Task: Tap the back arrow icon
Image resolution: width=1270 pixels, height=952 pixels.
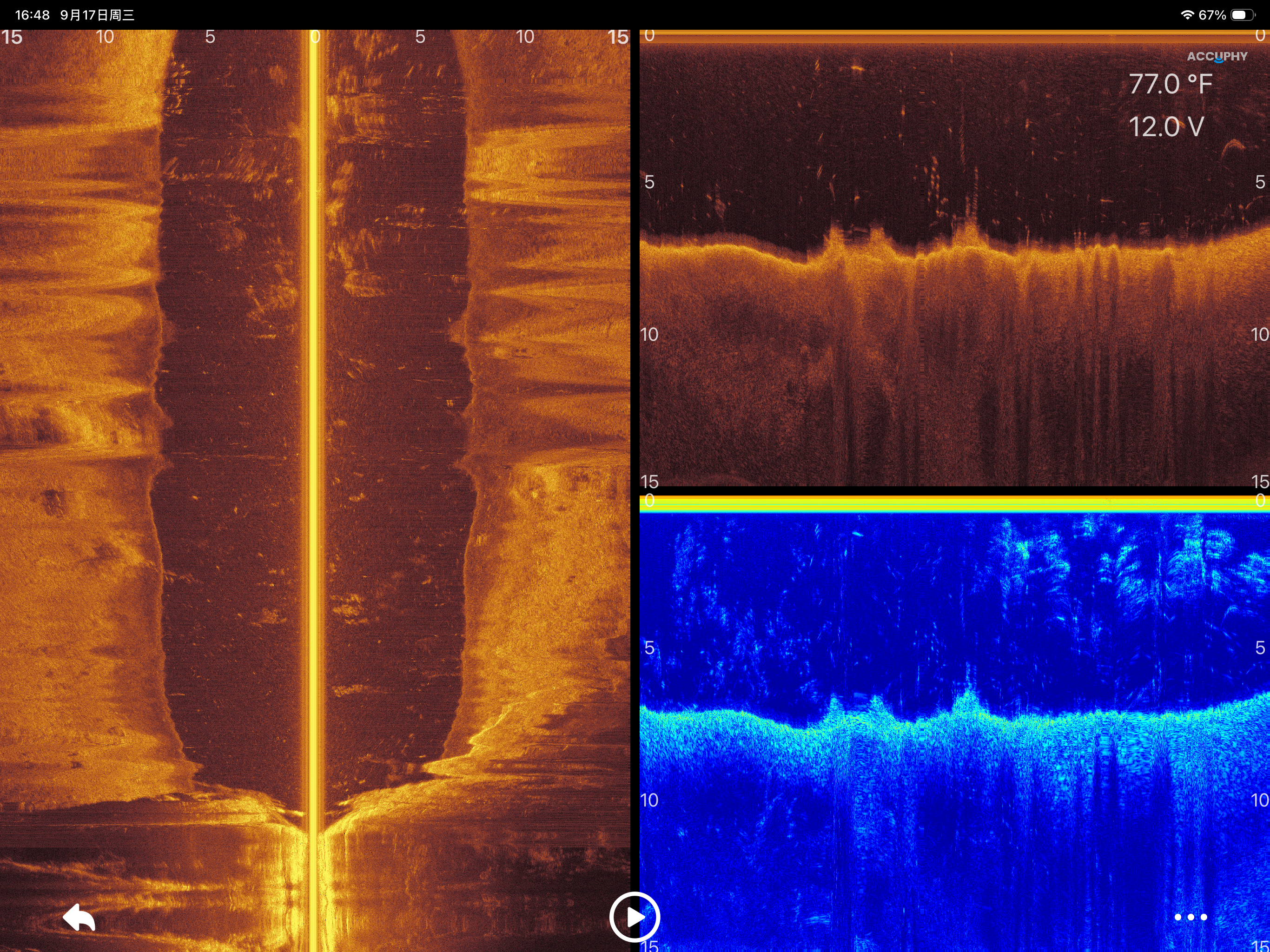Action: pos(79,917)
